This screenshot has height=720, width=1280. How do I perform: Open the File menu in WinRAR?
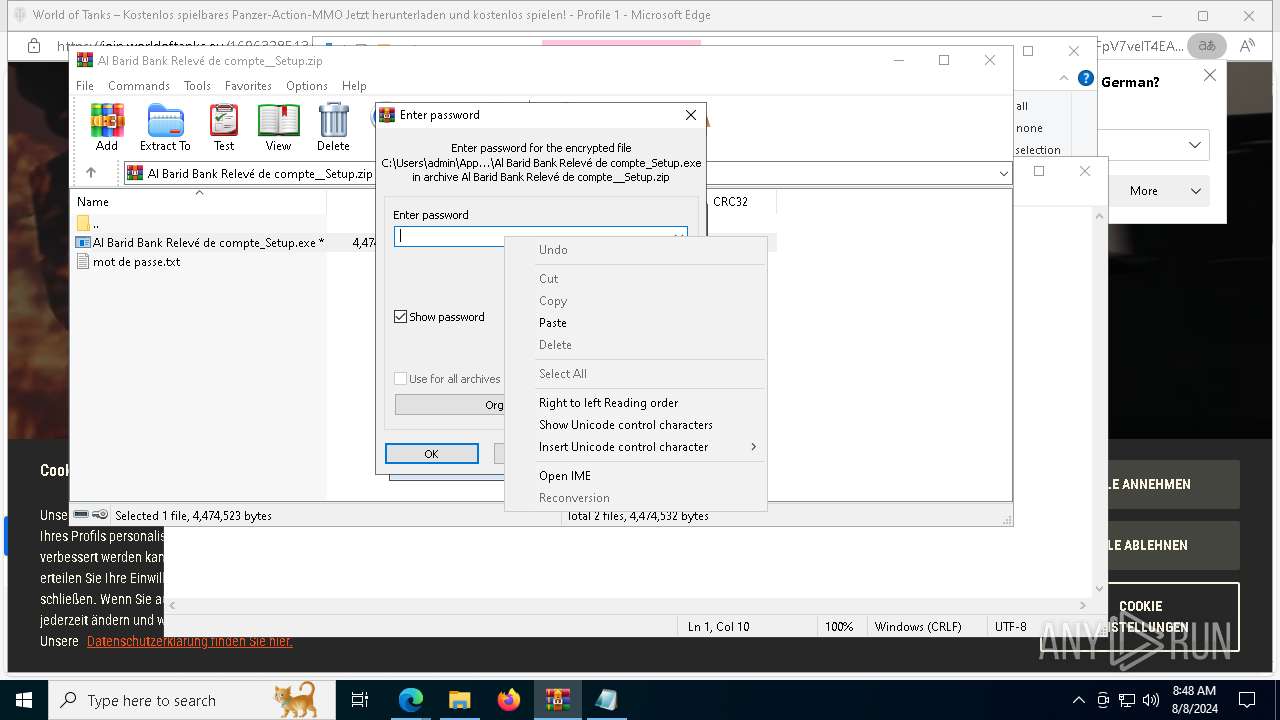tap(85, 86)
